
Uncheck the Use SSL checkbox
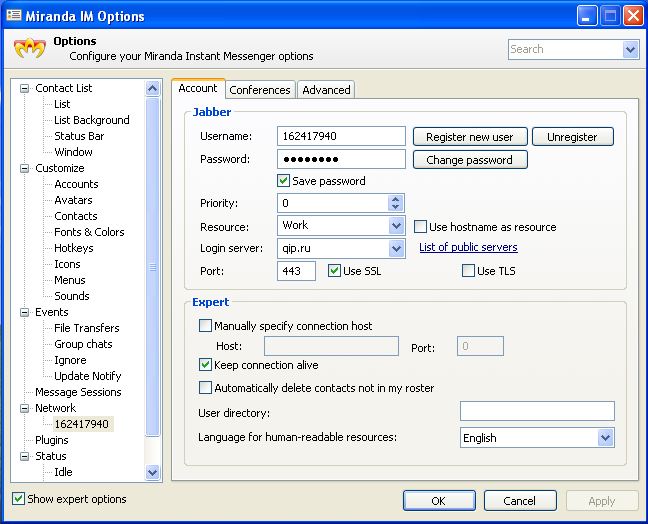pyautogui.click(x=334, y=271)
